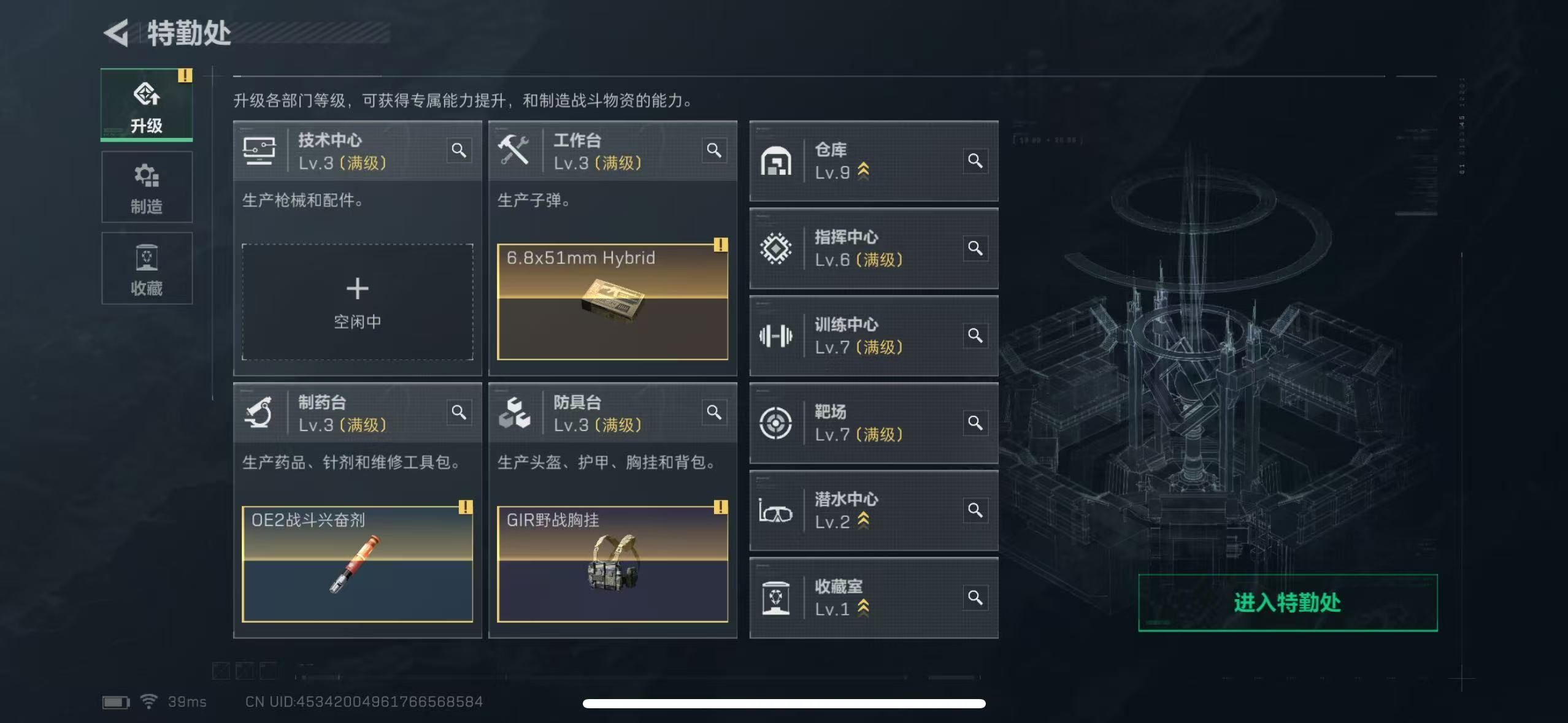View 潜水中心 details via magnifier icon
The image size is (1568, 723).
975,510
